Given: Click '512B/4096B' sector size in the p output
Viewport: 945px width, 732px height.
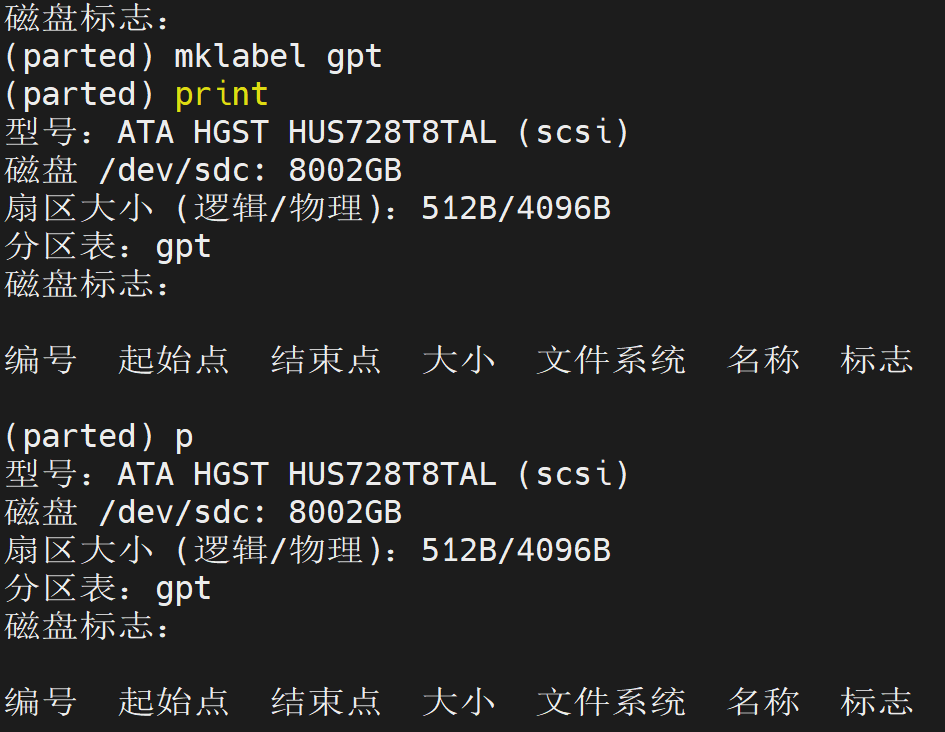Looking at the screenshot, I should tap(516, 550).
